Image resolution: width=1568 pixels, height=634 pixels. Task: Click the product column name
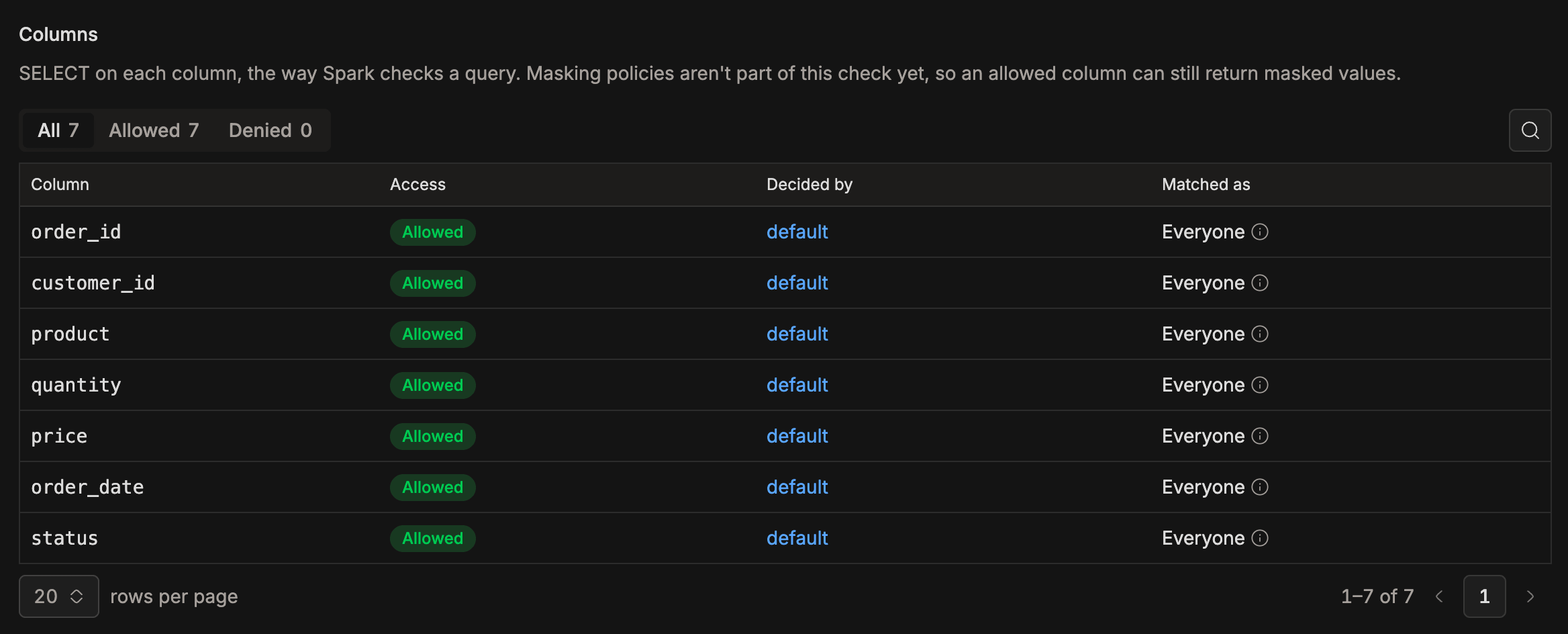pos(70,334)
